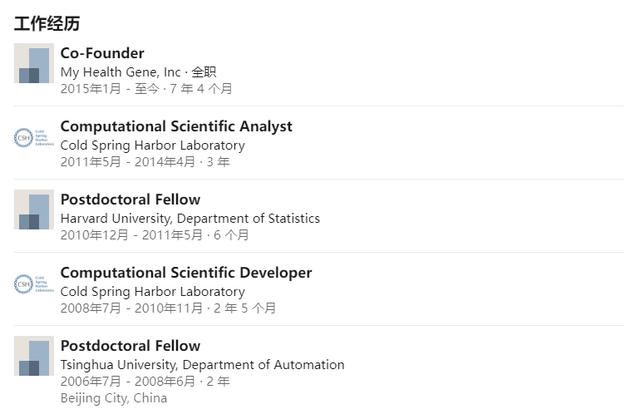Click the 工作经历 section heading
Screen dimensions: 640x419
(47, 23)
